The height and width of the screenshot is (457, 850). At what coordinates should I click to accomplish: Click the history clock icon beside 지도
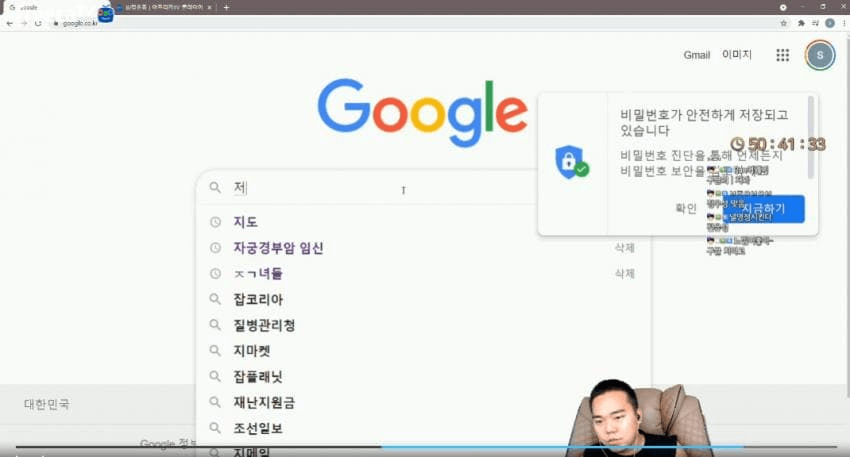point(215,222)
